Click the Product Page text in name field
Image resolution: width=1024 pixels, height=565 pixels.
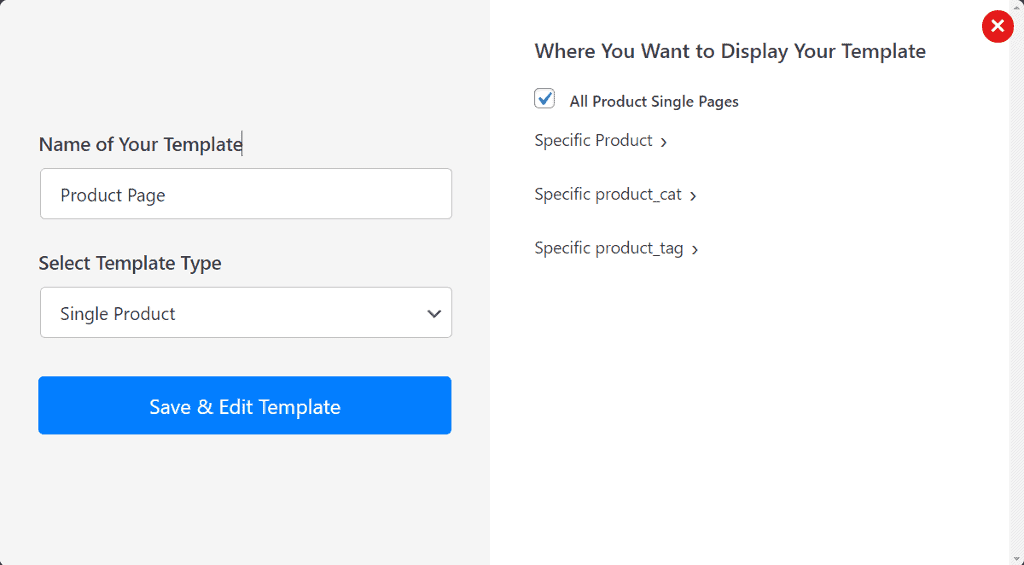point(113,196)
